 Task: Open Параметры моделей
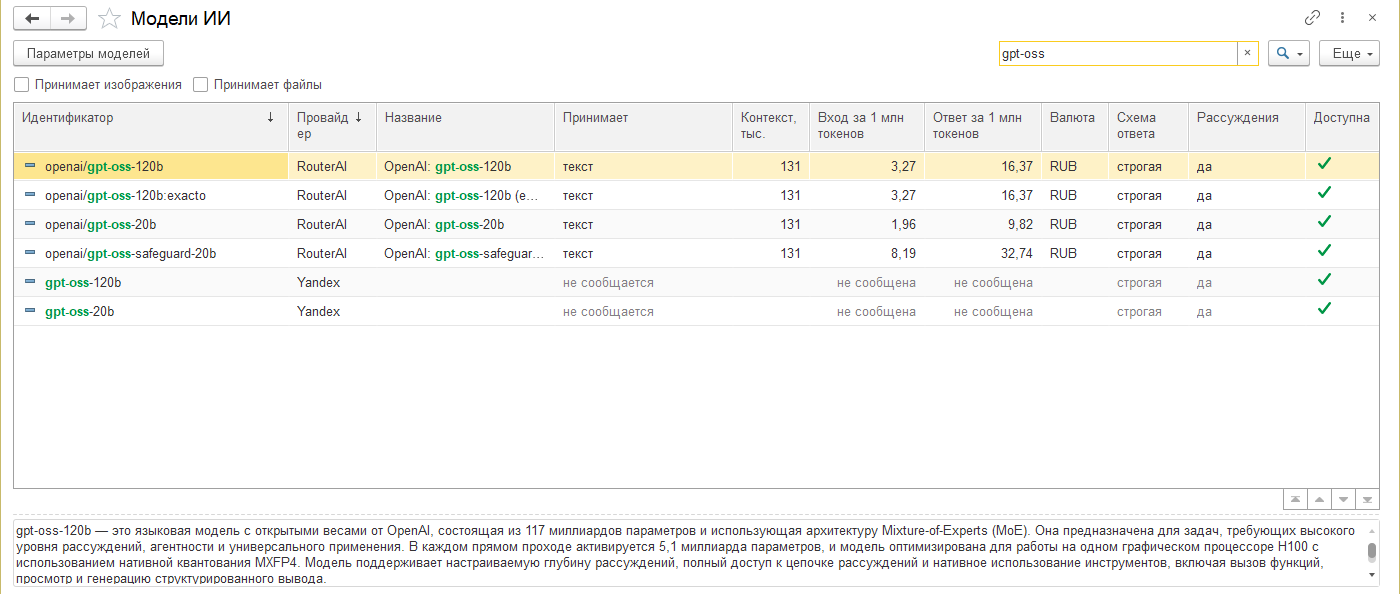click(x=88, y=54)
